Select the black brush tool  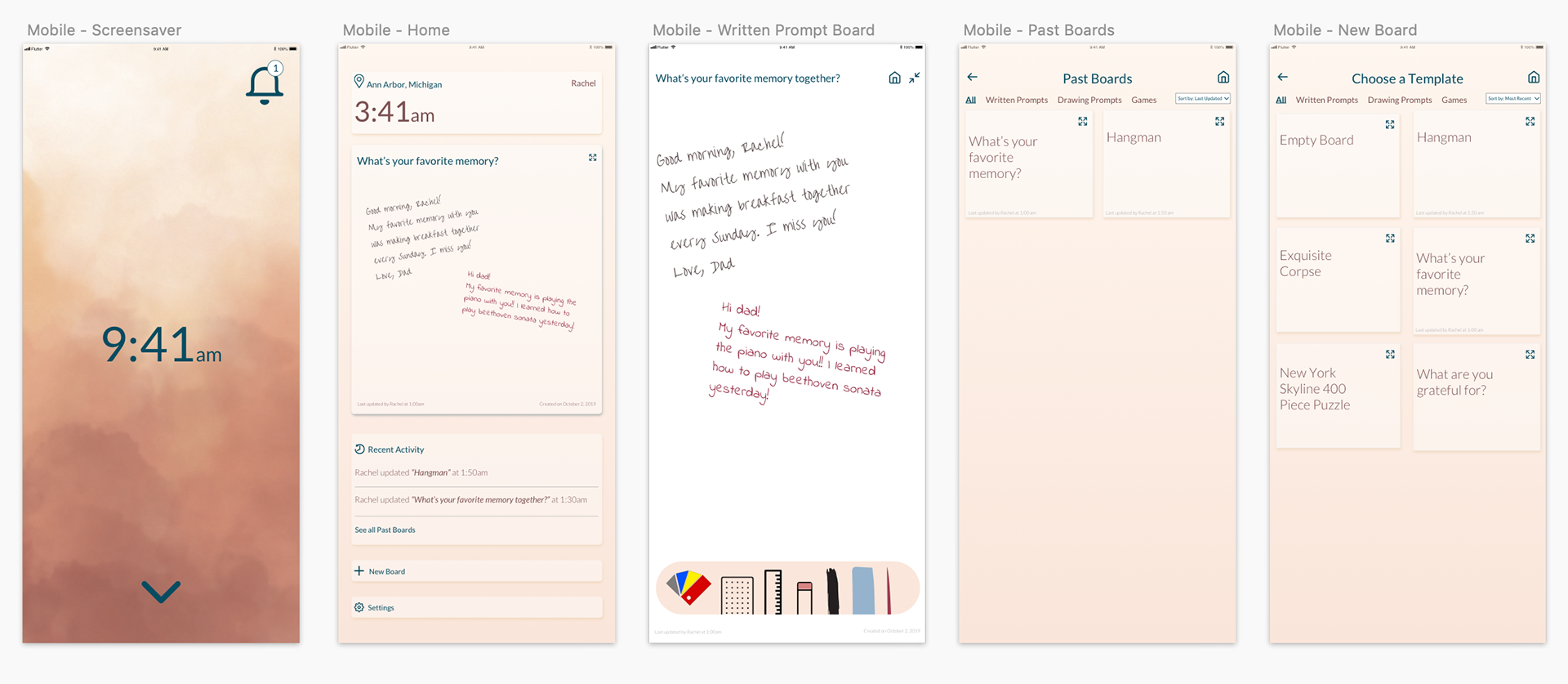tap(832, 592)
